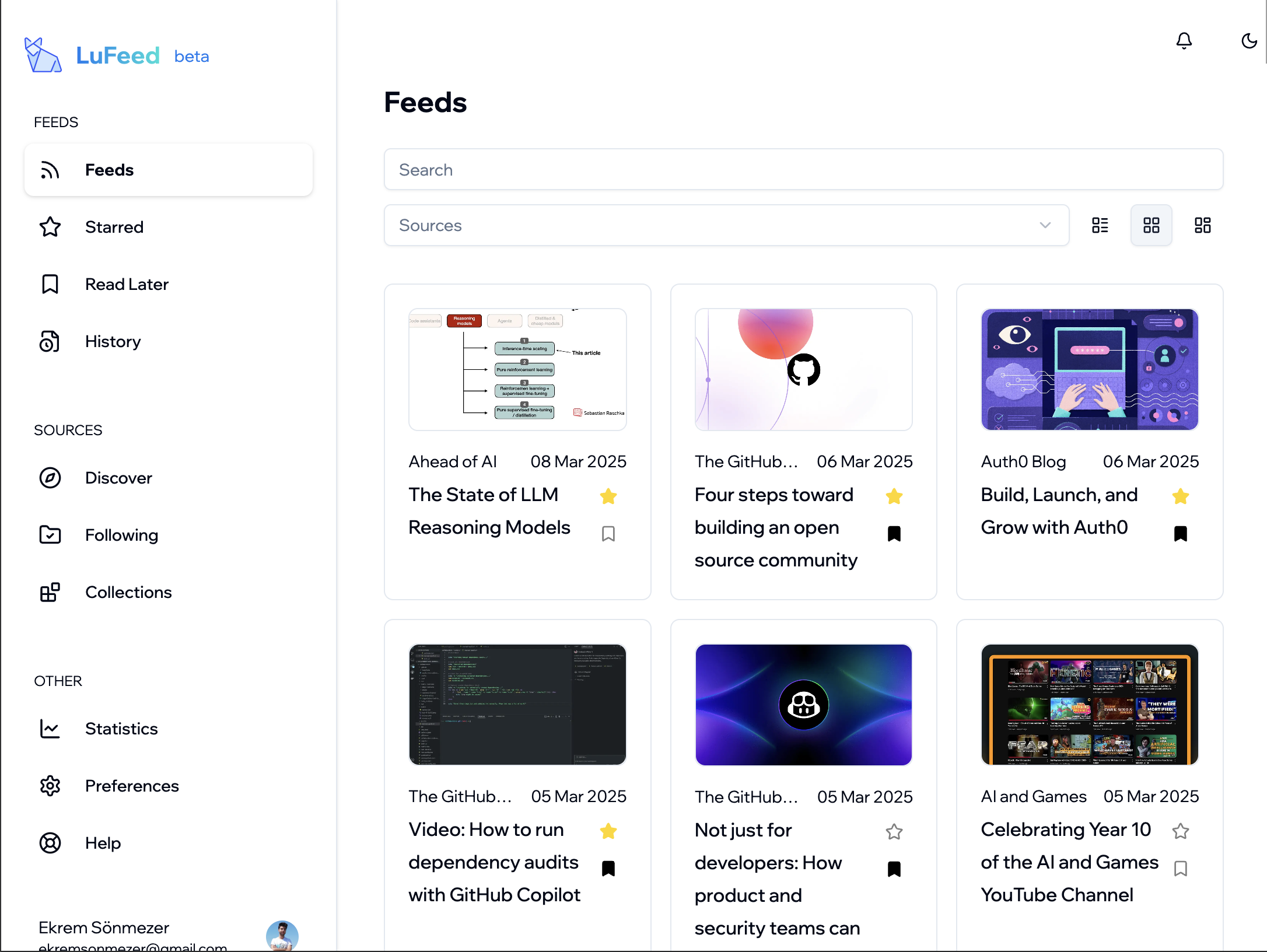Click the 08 Mar 2025 date
The image size is (1267, 952).
[578, 461]
